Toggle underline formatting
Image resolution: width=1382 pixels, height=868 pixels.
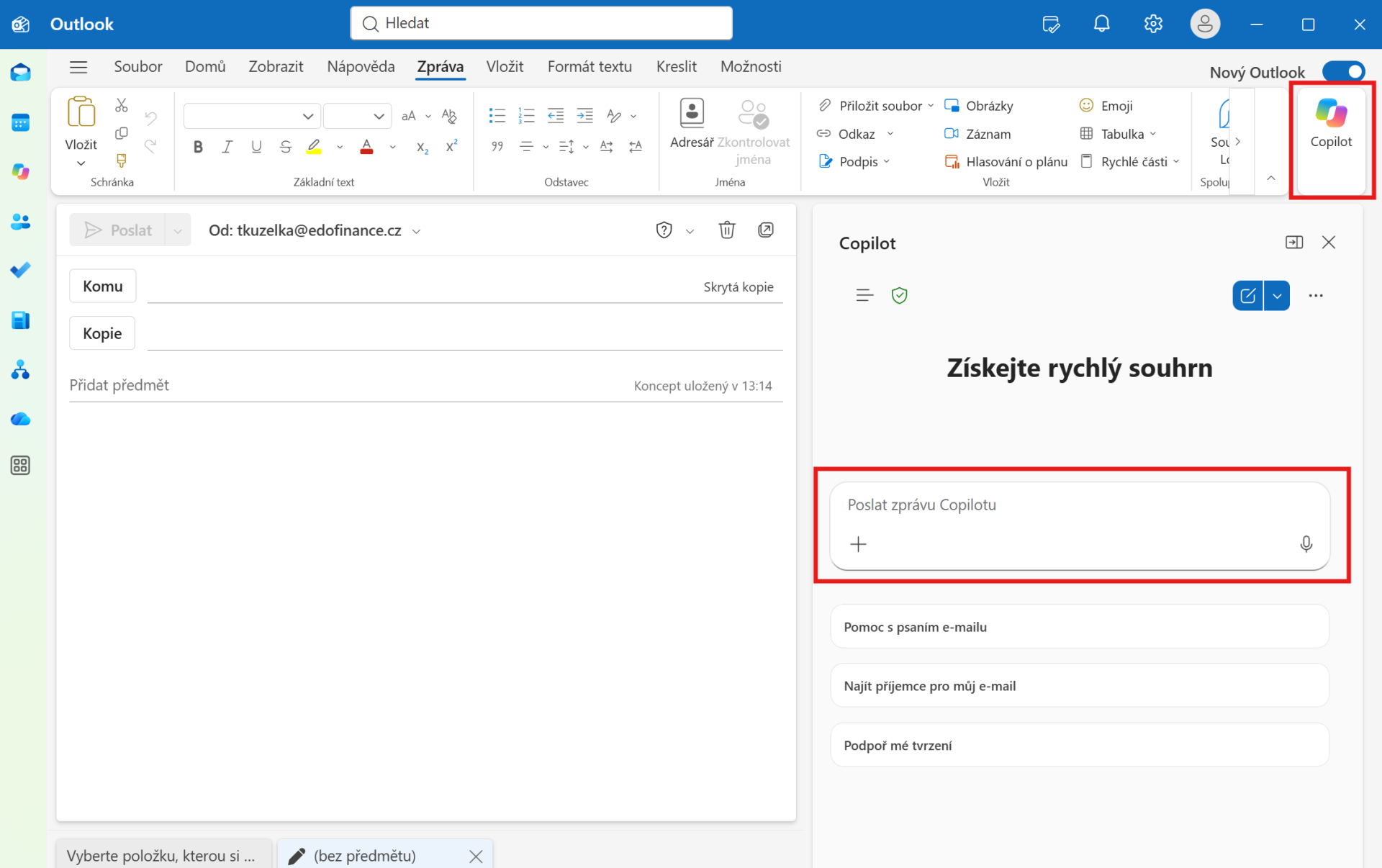tap(256, 147)
